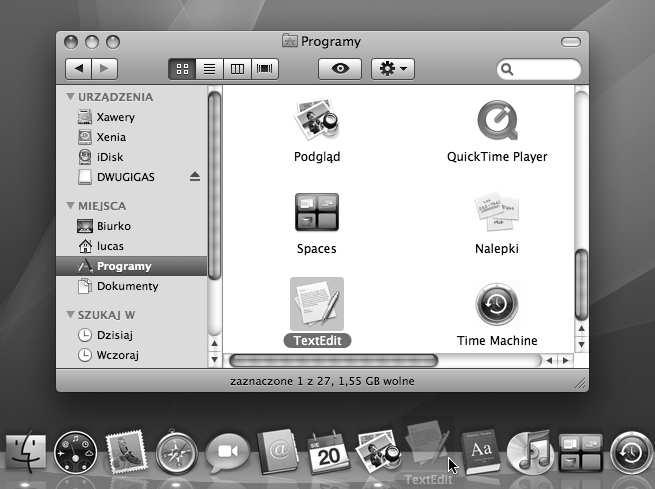
Task: Select DWUGIGAS in the sidebar
Action: coord(131,177)
